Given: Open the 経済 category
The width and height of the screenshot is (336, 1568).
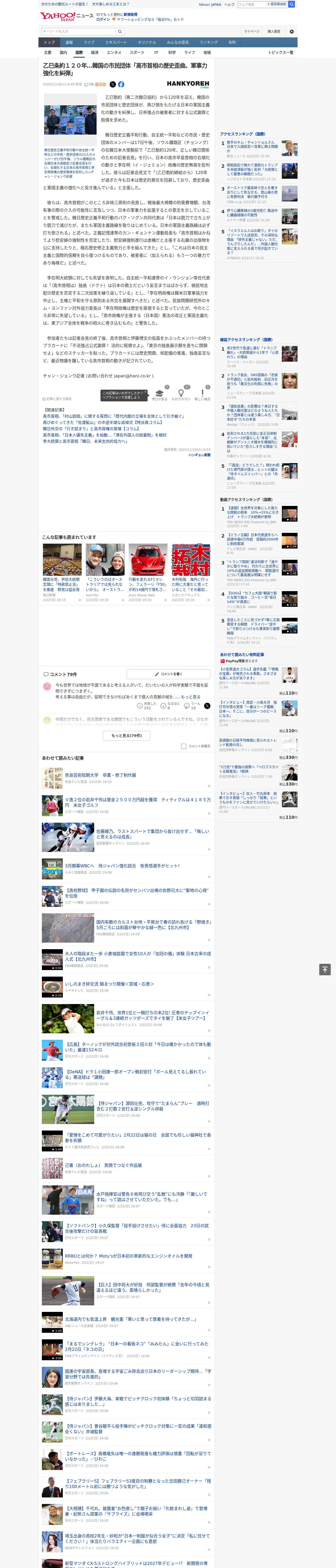Looking at the screenshot, I should (94, 52).
